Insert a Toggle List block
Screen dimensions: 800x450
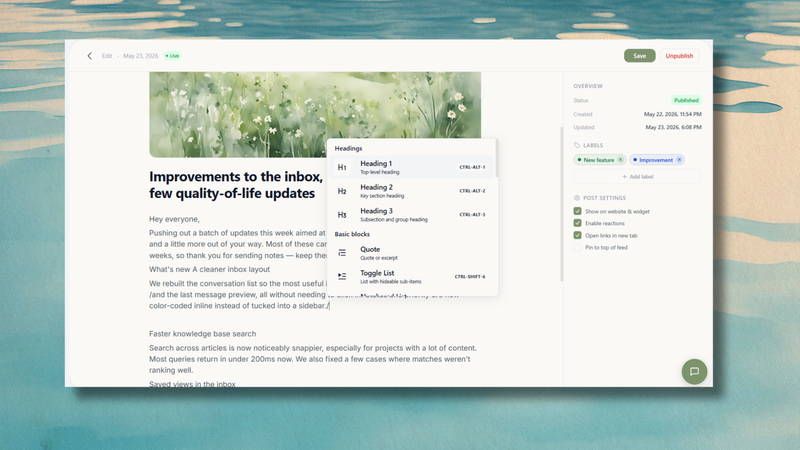click(412, 276)
